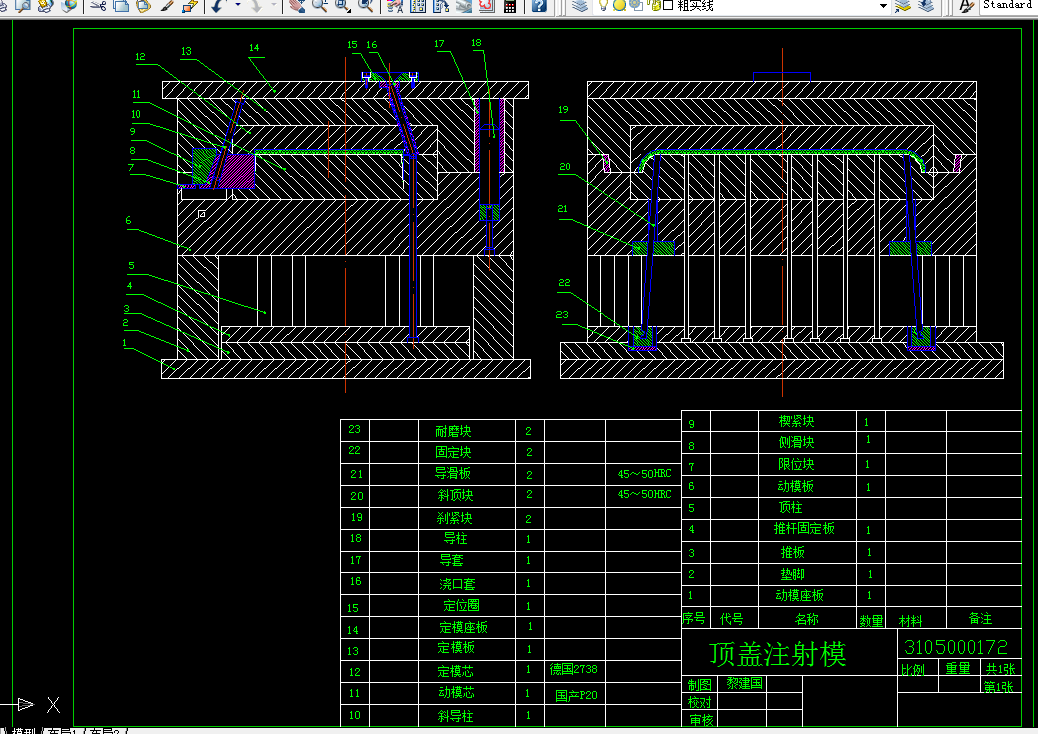Open the Zoom Window flyout tool
Screen dimensions: 1038x734
(x=342, y=6)
